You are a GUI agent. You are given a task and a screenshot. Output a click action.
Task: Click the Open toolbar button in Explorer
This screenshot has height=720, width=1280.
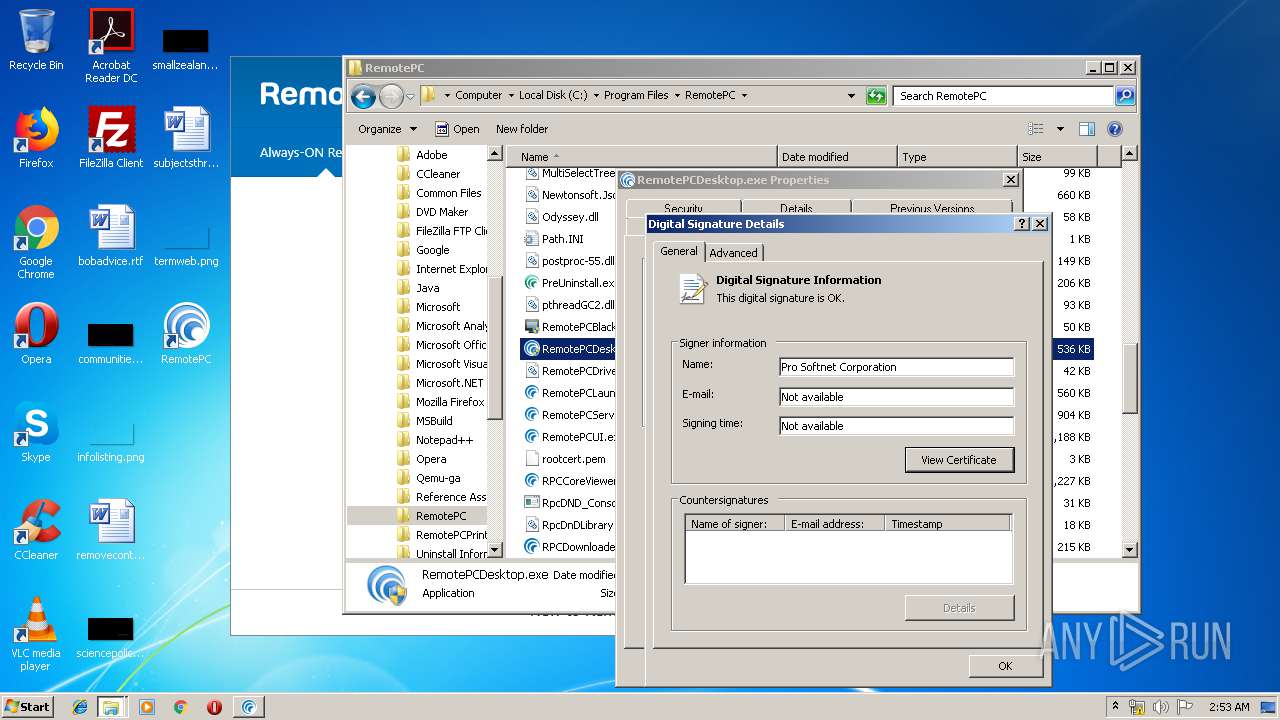tap(457, 129)
